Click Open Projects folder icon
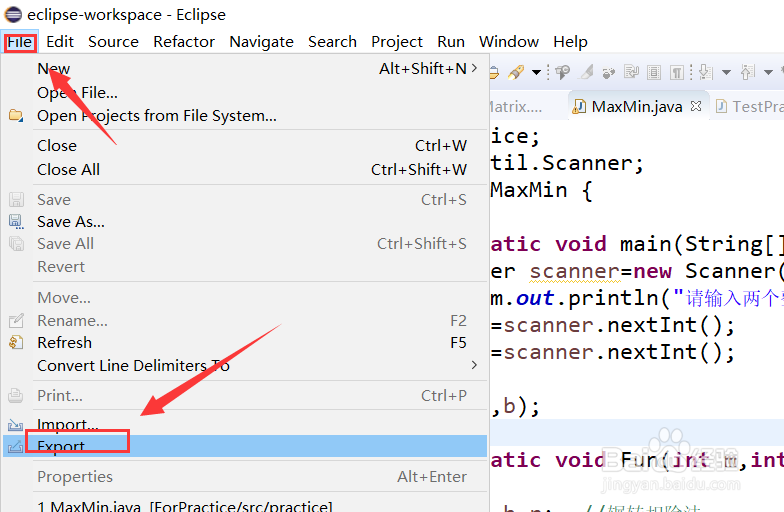Viewport: 784px width, 512px height. pyautogui.click(x=15, y=116)
